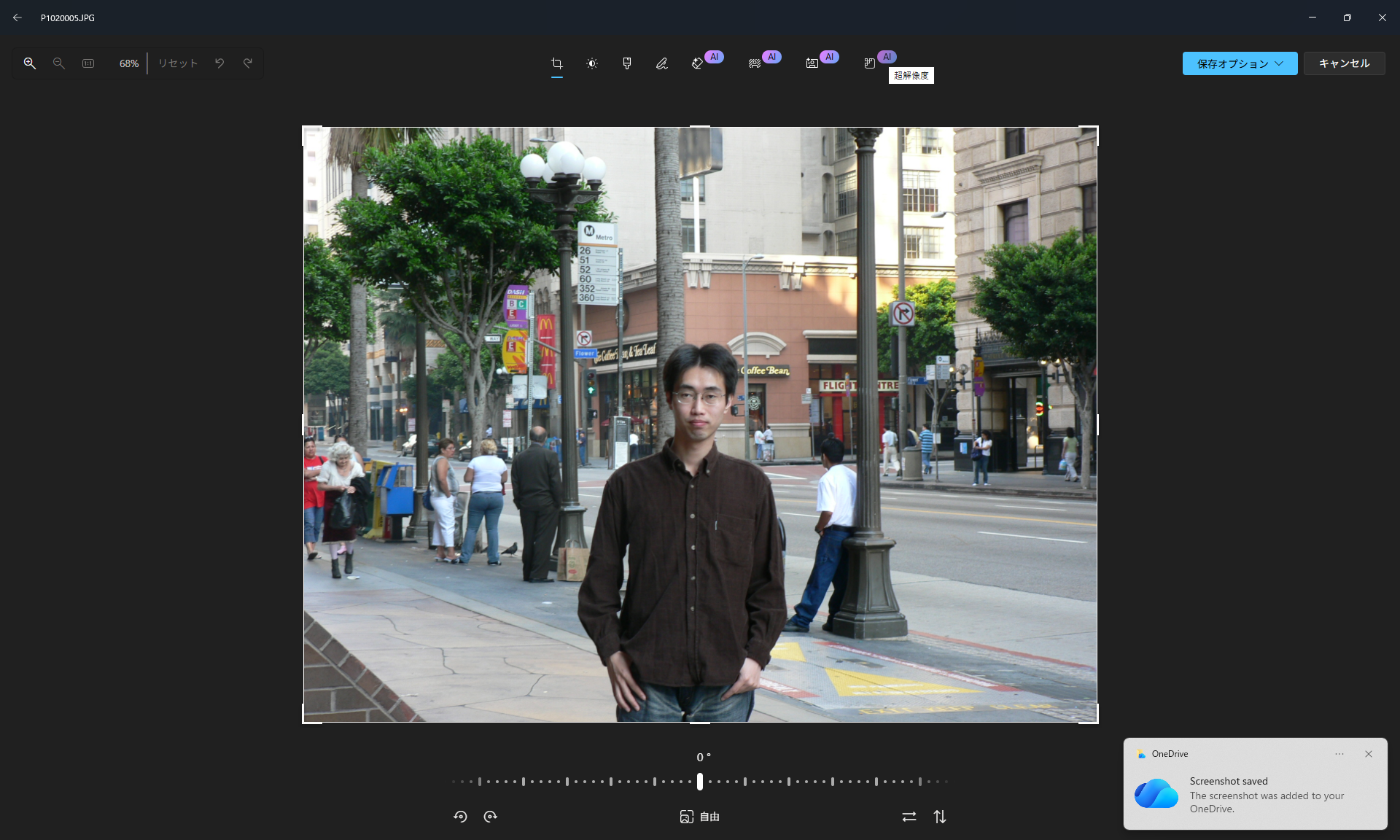Rotate image counterclockwise 90 degrees
The image size is (1400, 840).
click(460, 817)
